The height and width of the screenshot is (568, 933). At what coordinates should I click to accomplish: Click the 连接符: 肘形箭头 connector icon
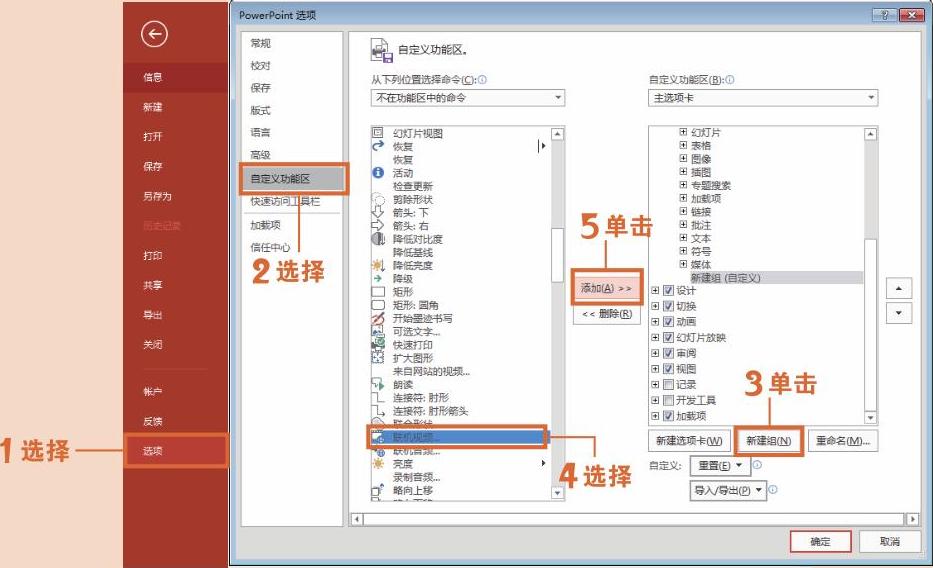378,410
